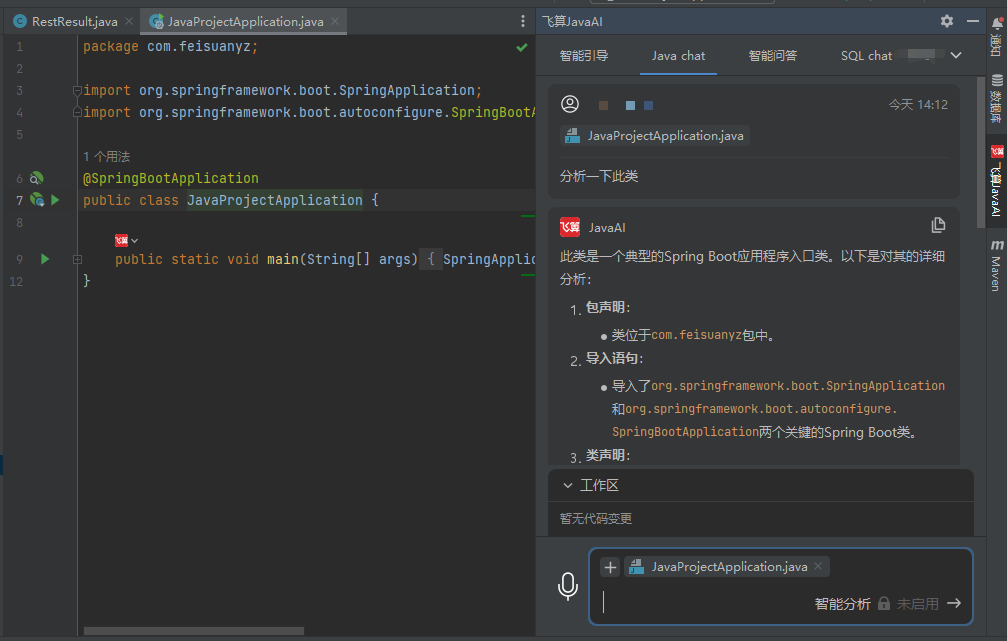Open the 数据库 database side panel
Screen dimensions: 1007x641
click(997, 98)
